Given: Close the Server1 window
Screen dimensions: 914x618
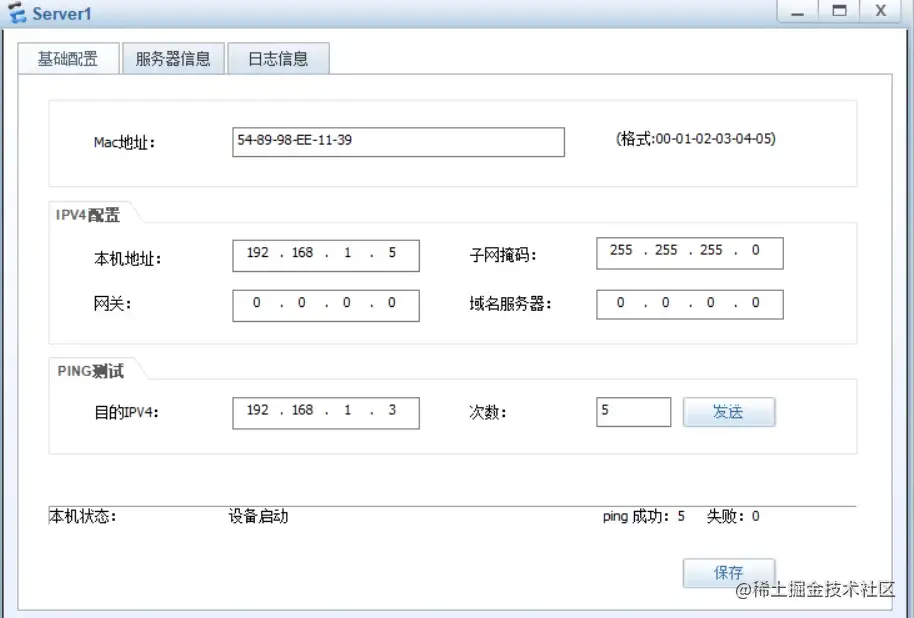Looking at the screenshot, I should tap(881, 11).
